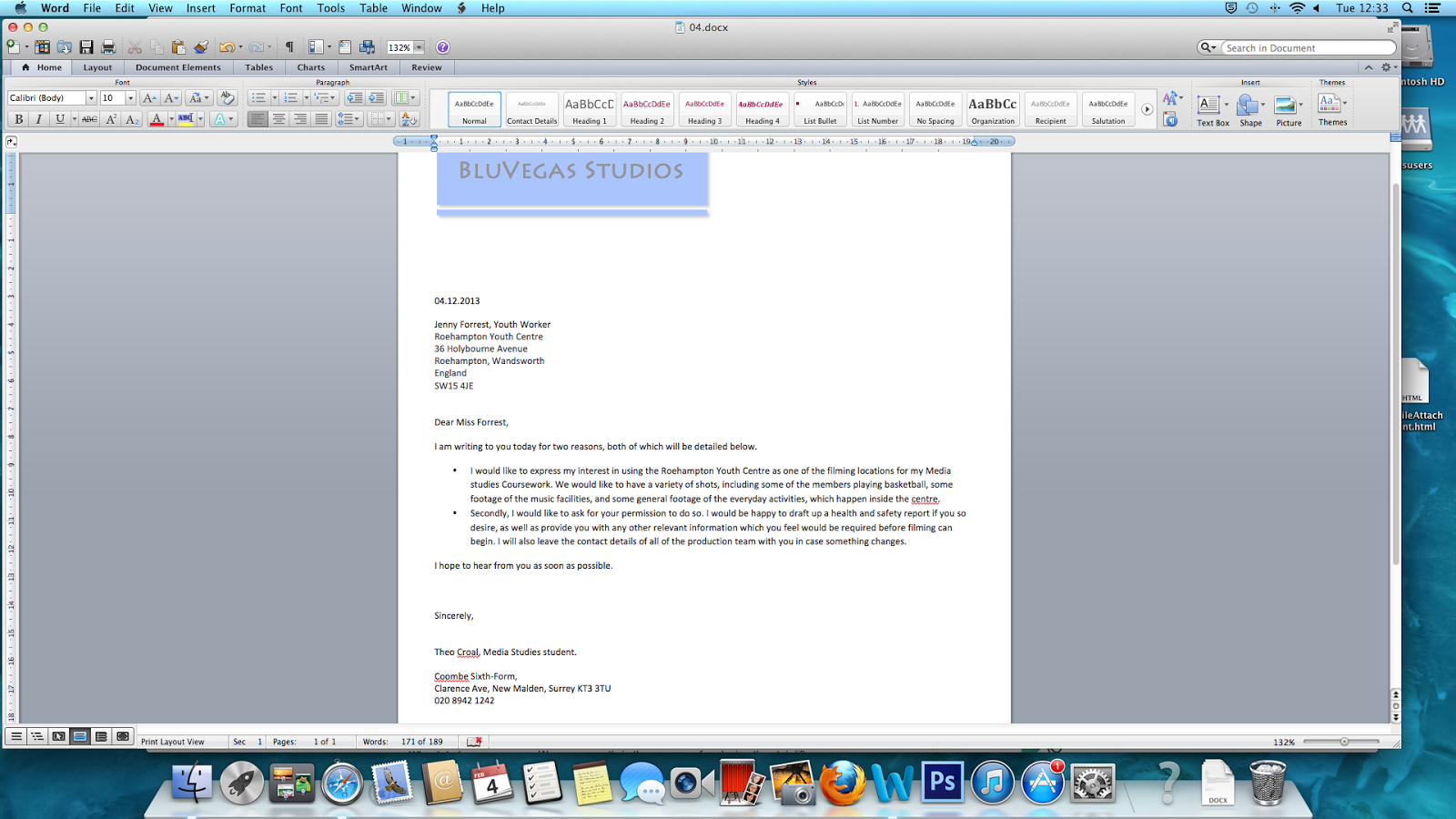Print the document using the printer icon

108,47
